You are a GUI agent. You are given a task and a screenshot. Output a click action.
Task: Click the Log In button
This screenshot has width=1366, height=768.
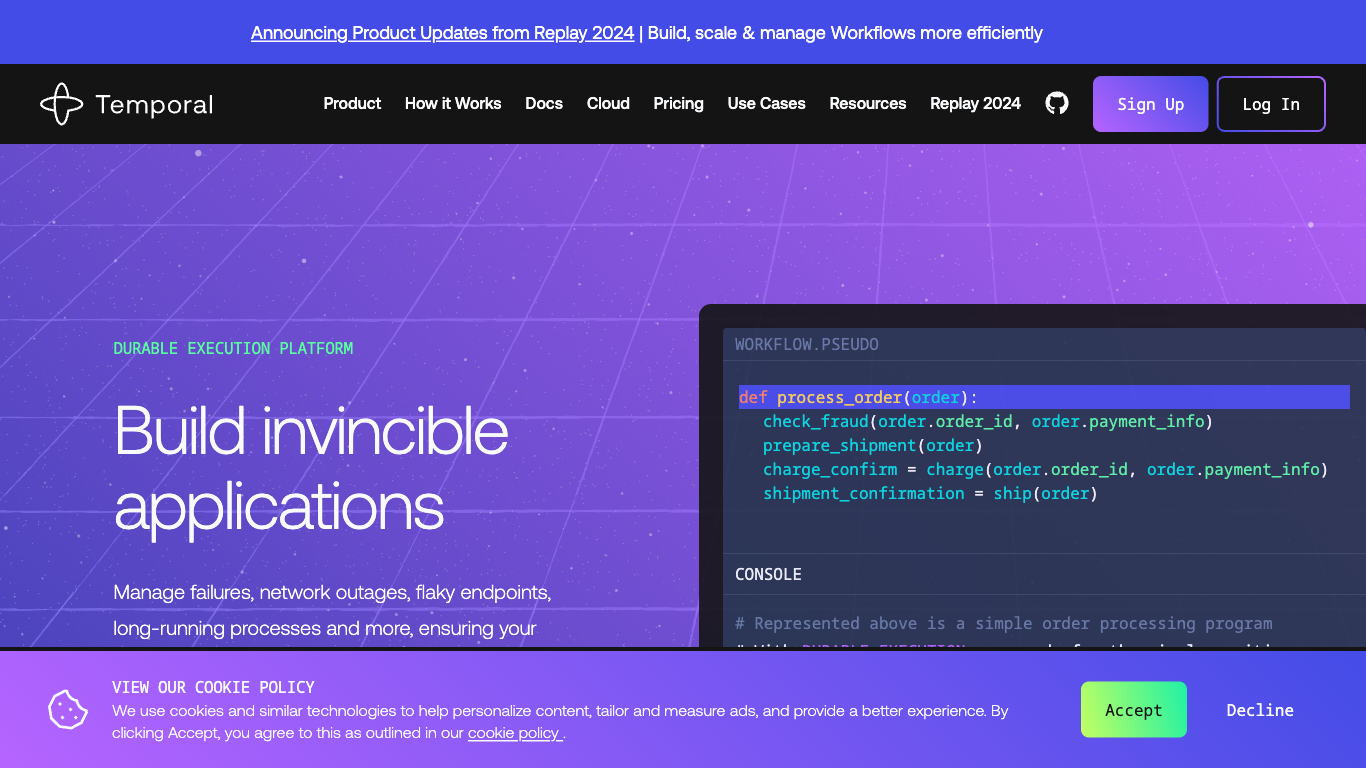click(x=1271, y=104)
